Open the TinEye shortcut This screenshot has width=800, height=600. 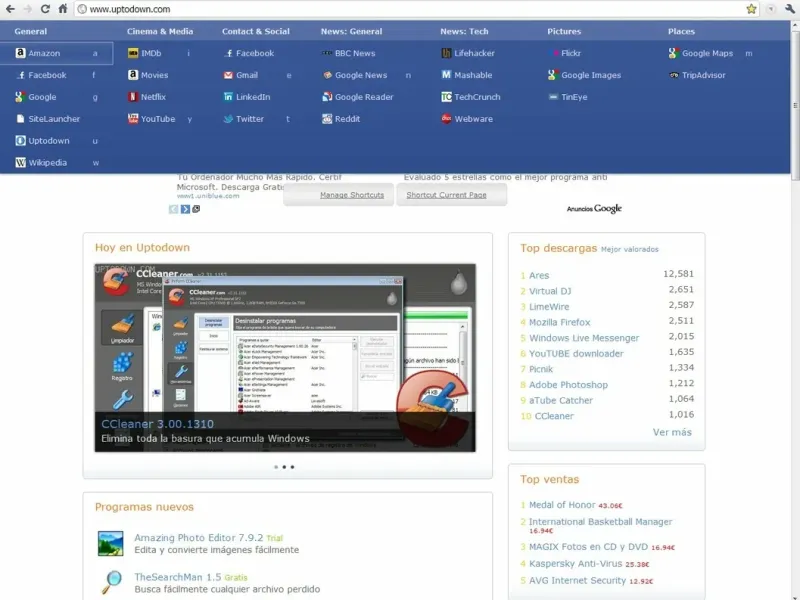pyautogui.click(x=568, y=97)
